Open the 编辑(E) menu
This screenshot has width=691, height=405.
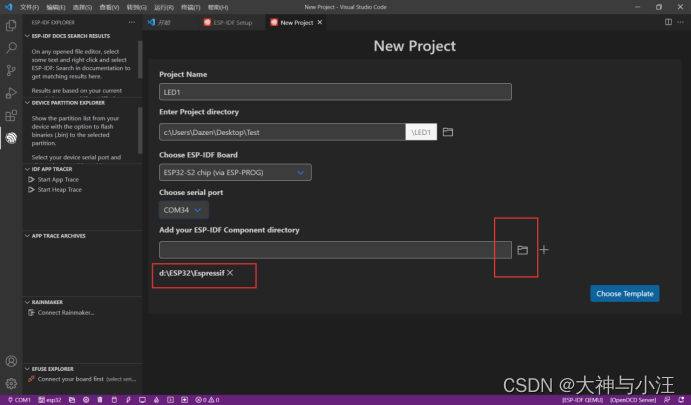[56, 7]
